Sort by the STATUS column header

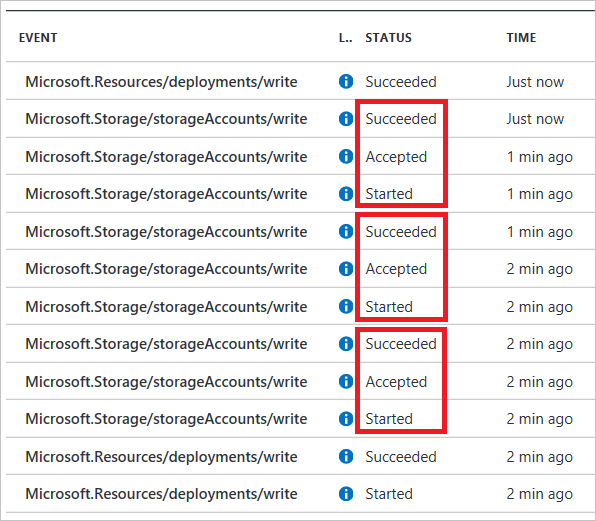pyautogui.click(x=388, y=38)
